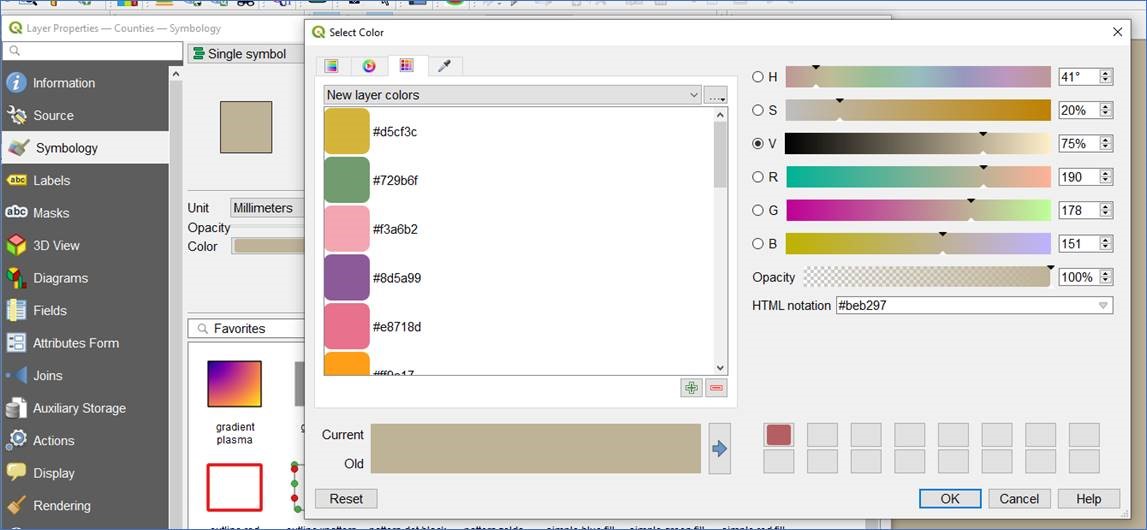Click the Reset button
The height and width of the screenshot is (530, 1147).
coord(346,499)
